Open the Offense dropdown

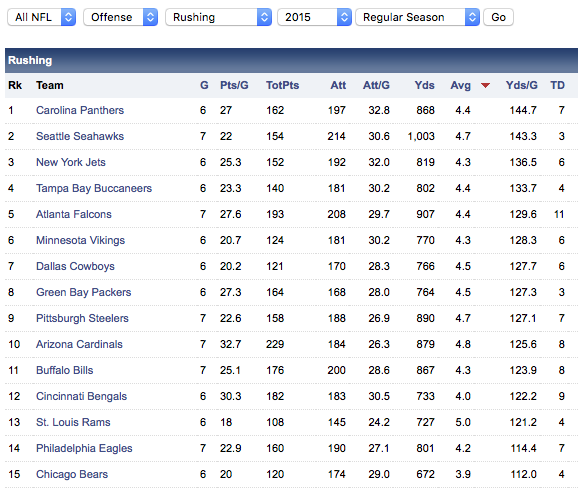[121, 17]
